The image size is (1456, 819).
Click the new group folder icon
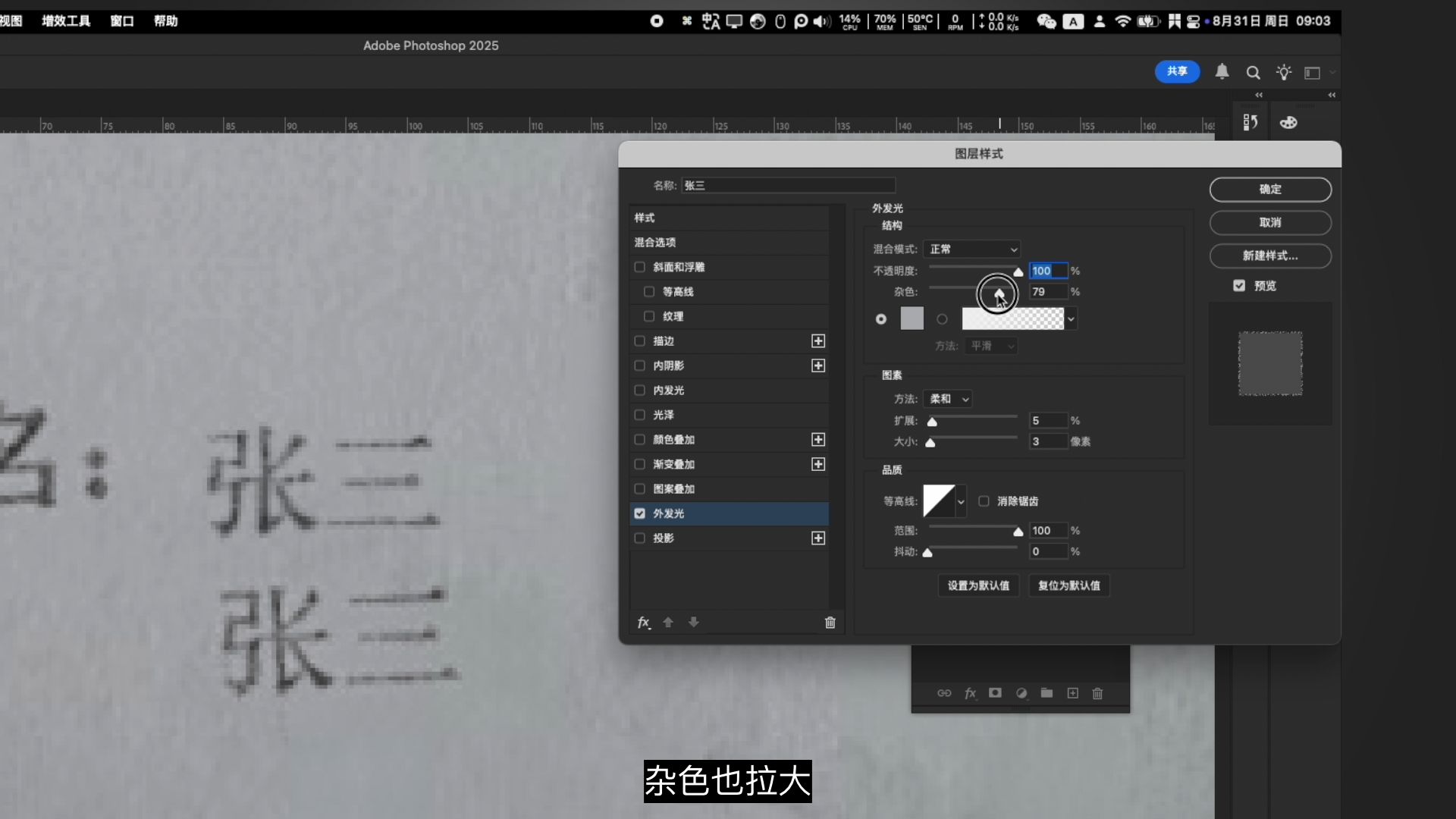tap(1046, 693)
